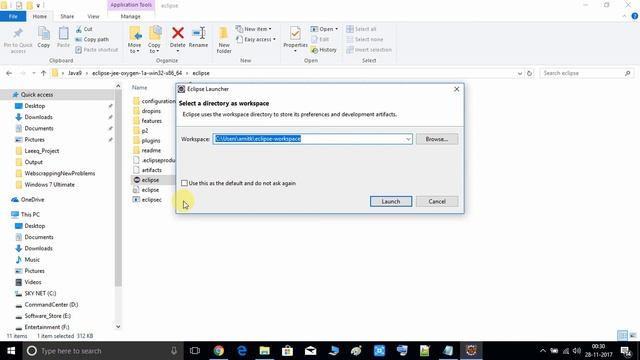Screen dimensions: 640x360
Task: Click Invert selection in ribbon
Action: [x=369, y=49]
